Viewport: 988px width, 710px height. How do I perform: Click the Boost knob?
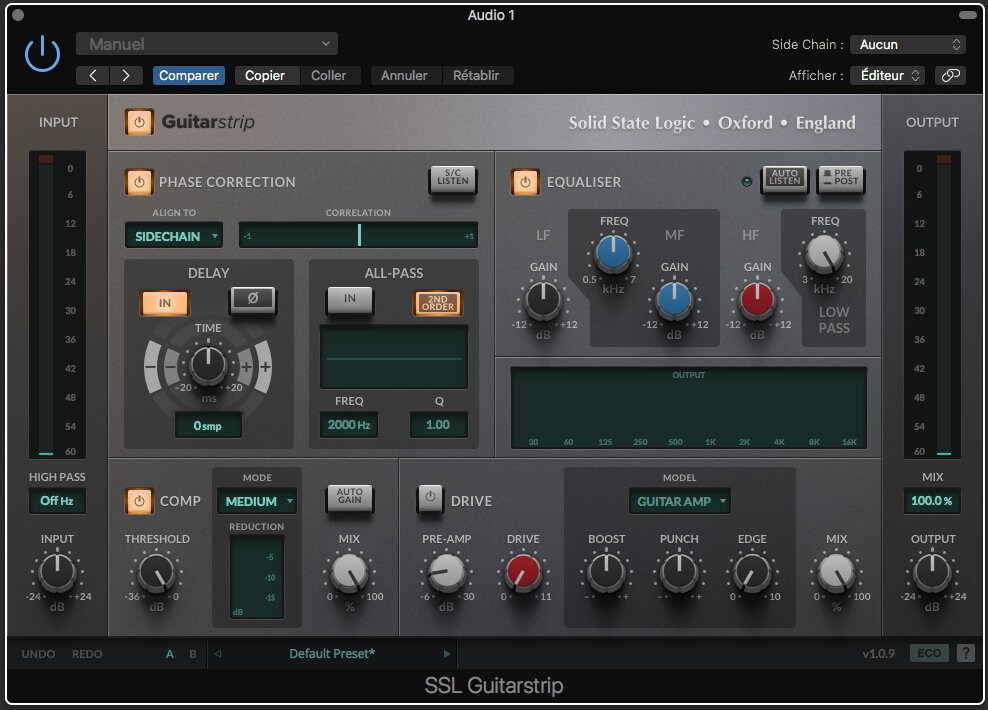tap(606, 572)
